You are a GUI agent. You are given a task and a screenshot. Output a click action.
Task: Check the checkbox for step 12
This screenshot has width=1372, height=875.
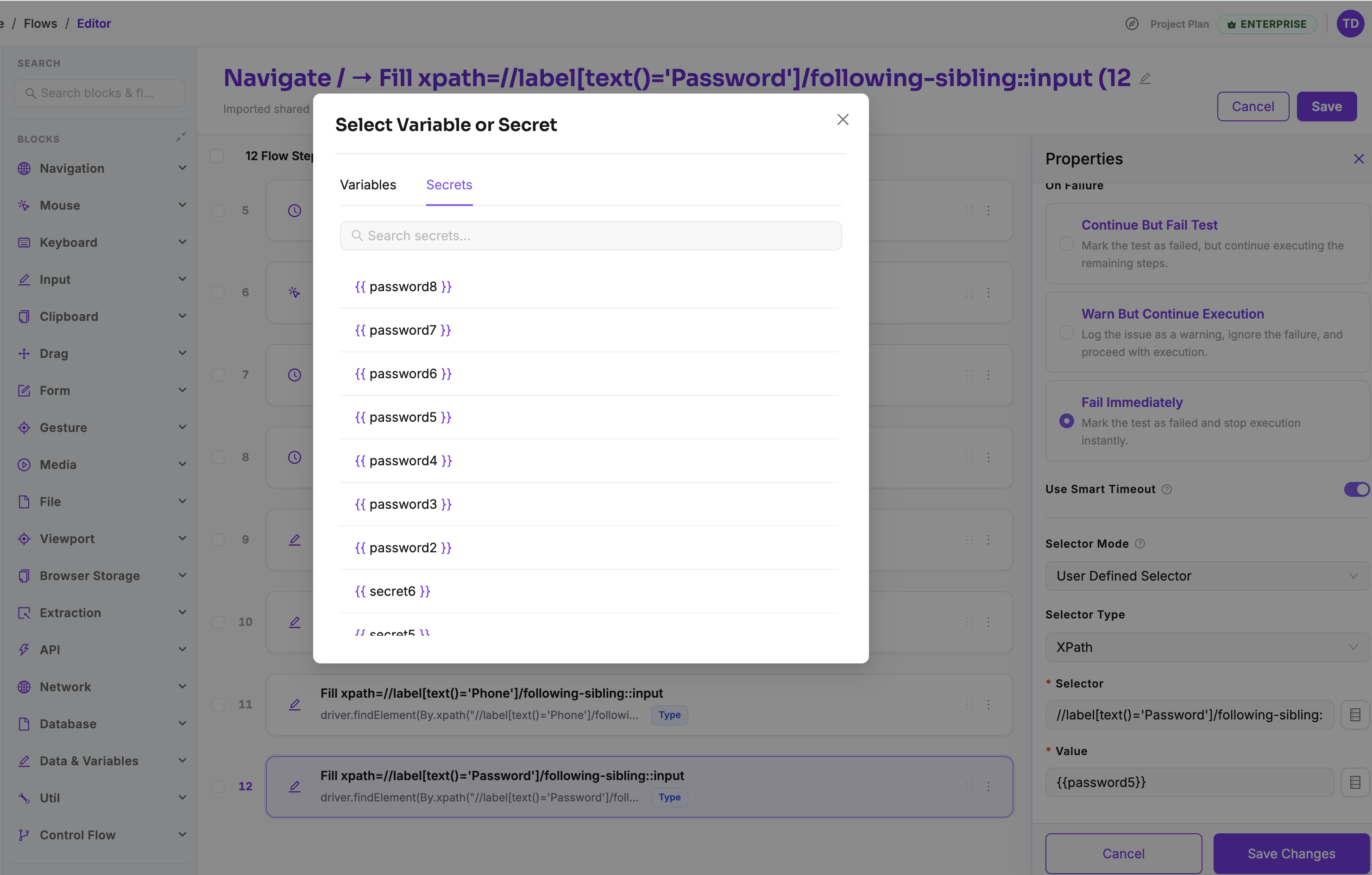click(218, 786)
